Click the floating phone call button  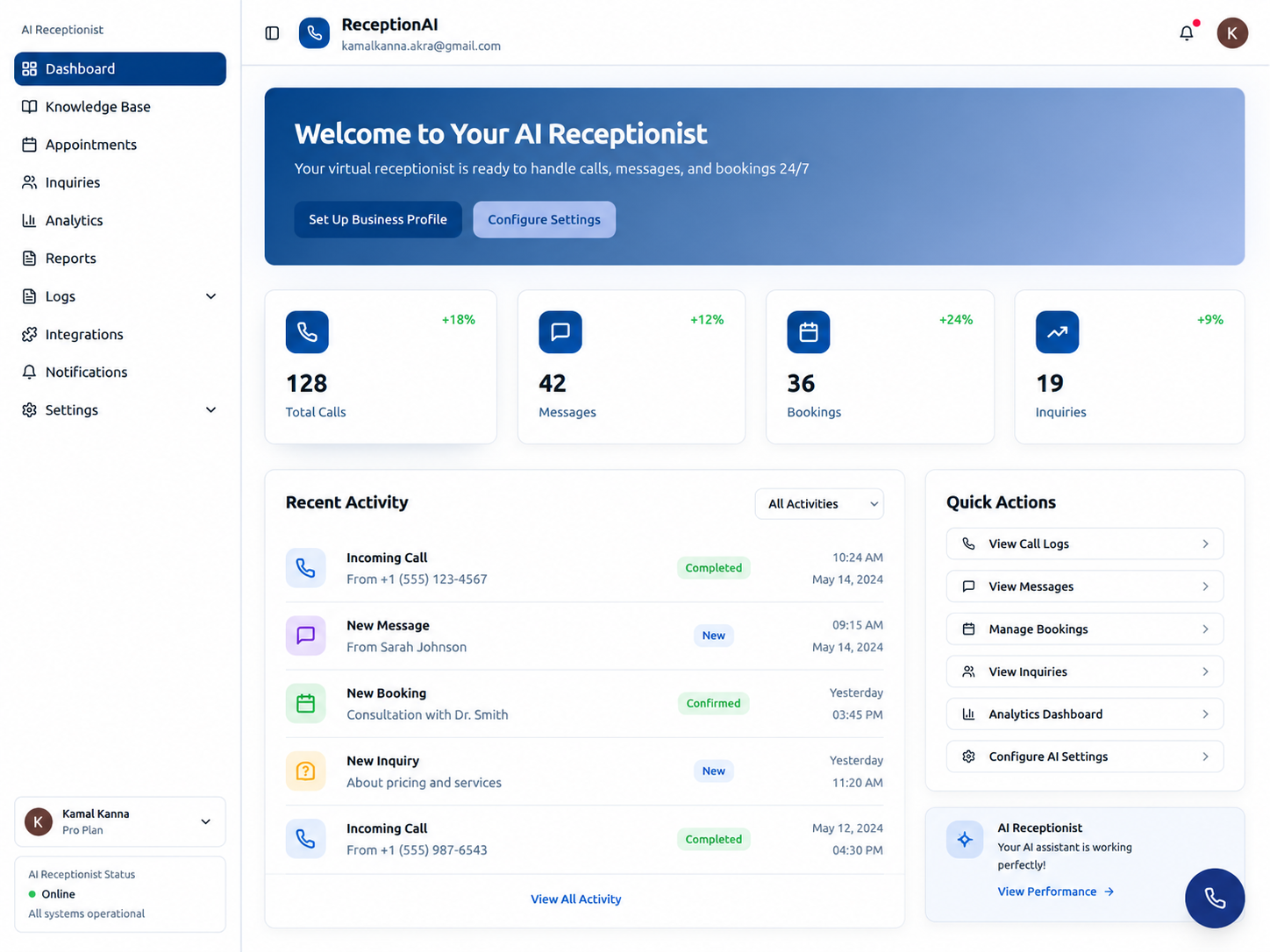coord(1215,898)
